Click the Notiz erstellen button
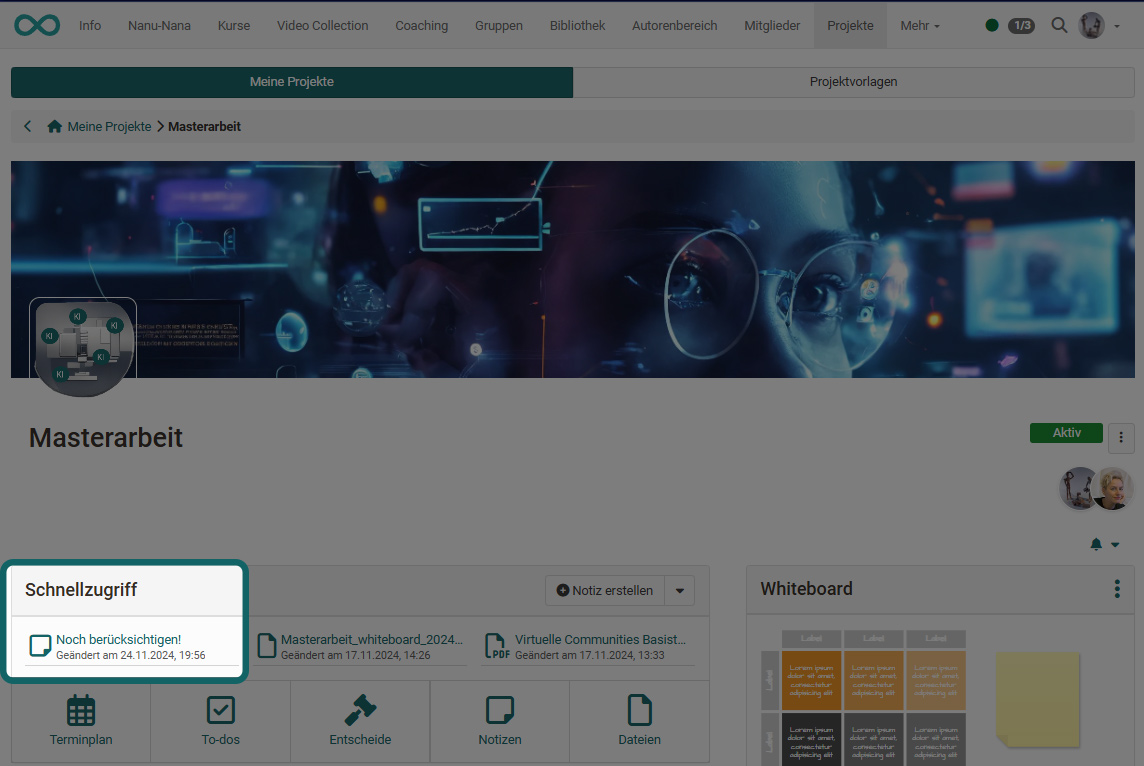 [605, 591]
